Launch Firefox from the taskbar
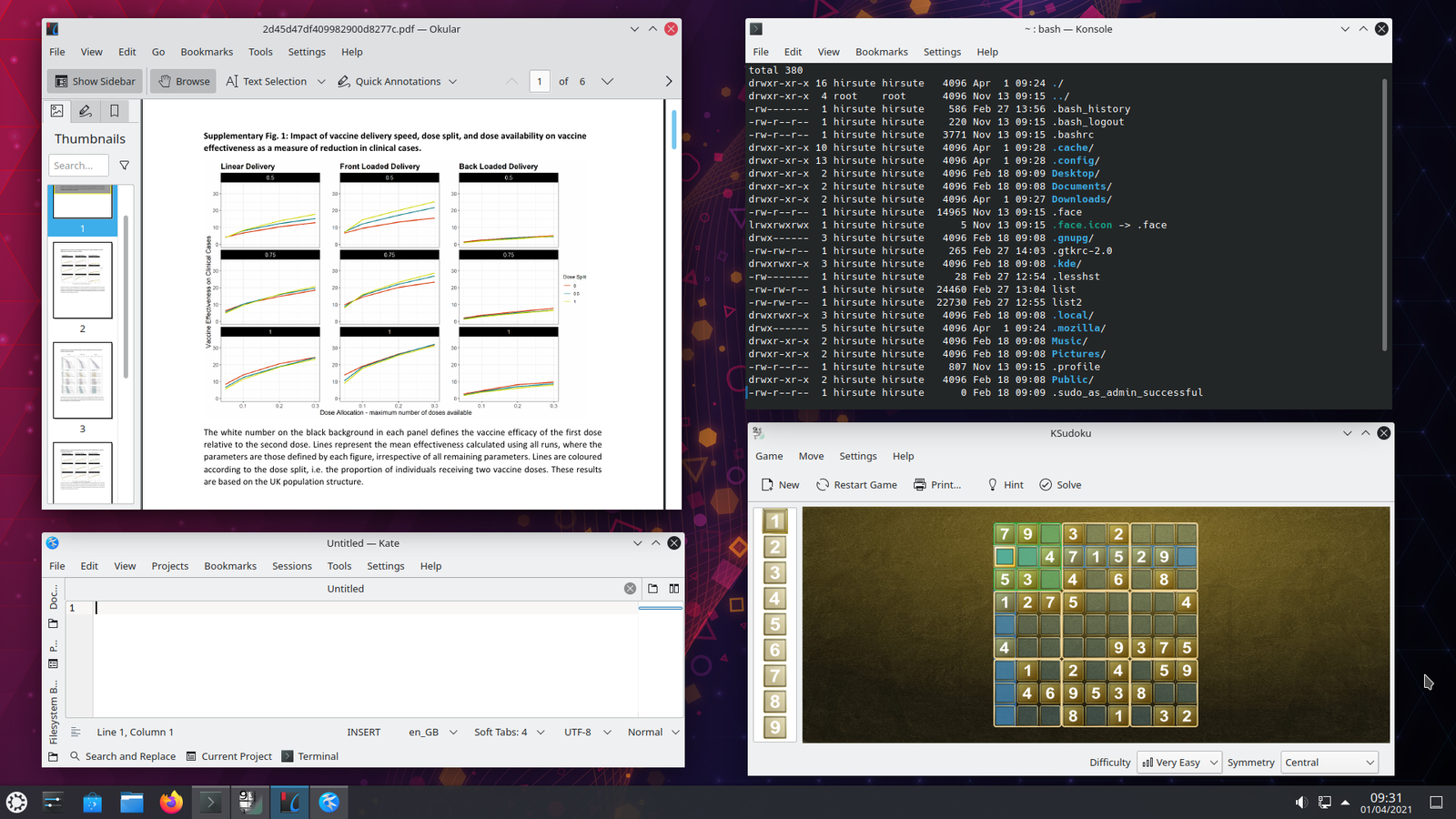The width and height of the screenshot is (1456, 819). click(171, 802)
